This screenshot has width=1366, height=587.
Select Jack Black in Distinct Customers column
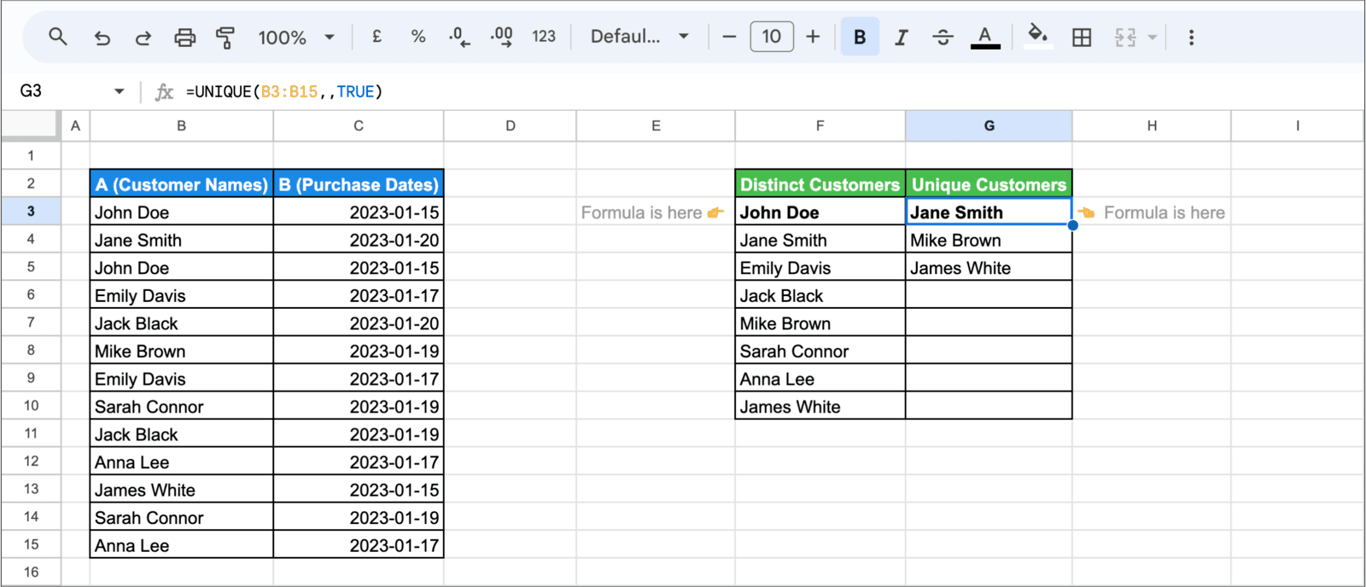[820, 295]
